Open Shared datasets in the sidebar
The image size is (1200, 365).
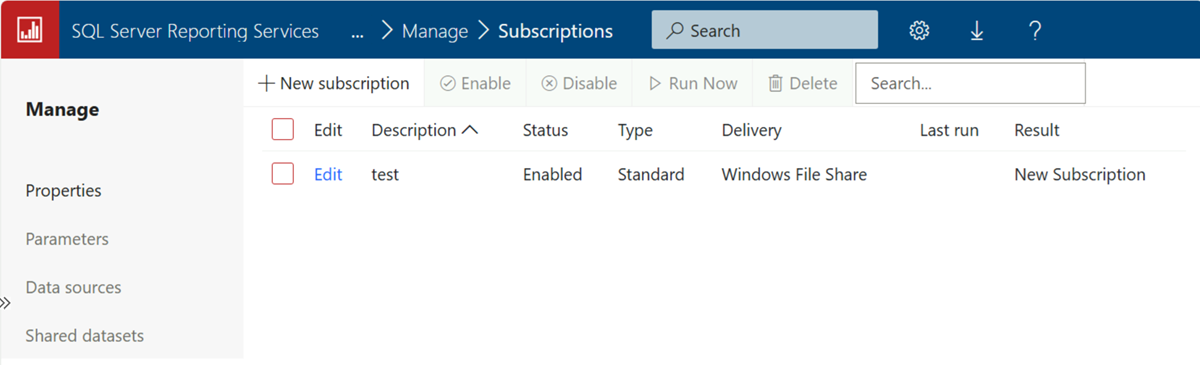(x=84, y=336)
